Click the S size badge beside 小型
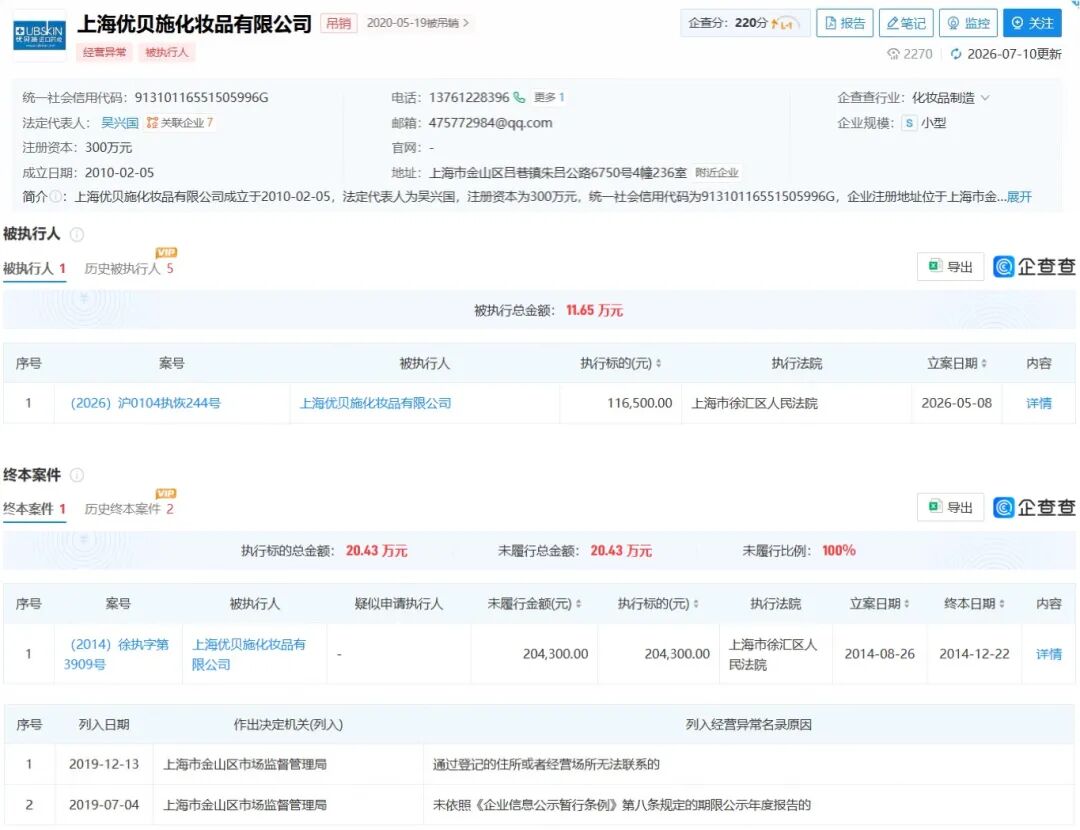 pyautogui.click(x=909, y=123)
